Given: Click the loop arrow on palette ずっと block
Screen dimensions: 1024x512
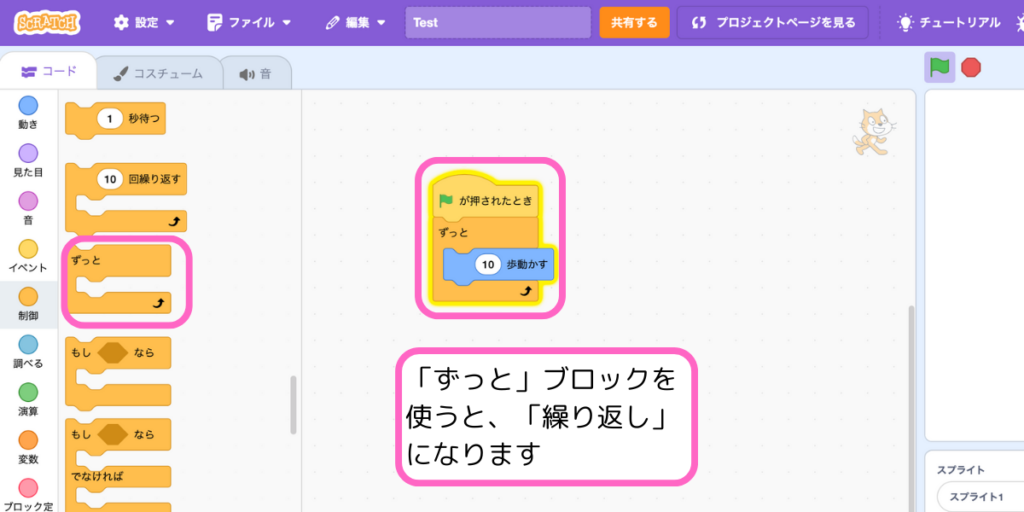Looking at the screenshot, I should (159, 304).
